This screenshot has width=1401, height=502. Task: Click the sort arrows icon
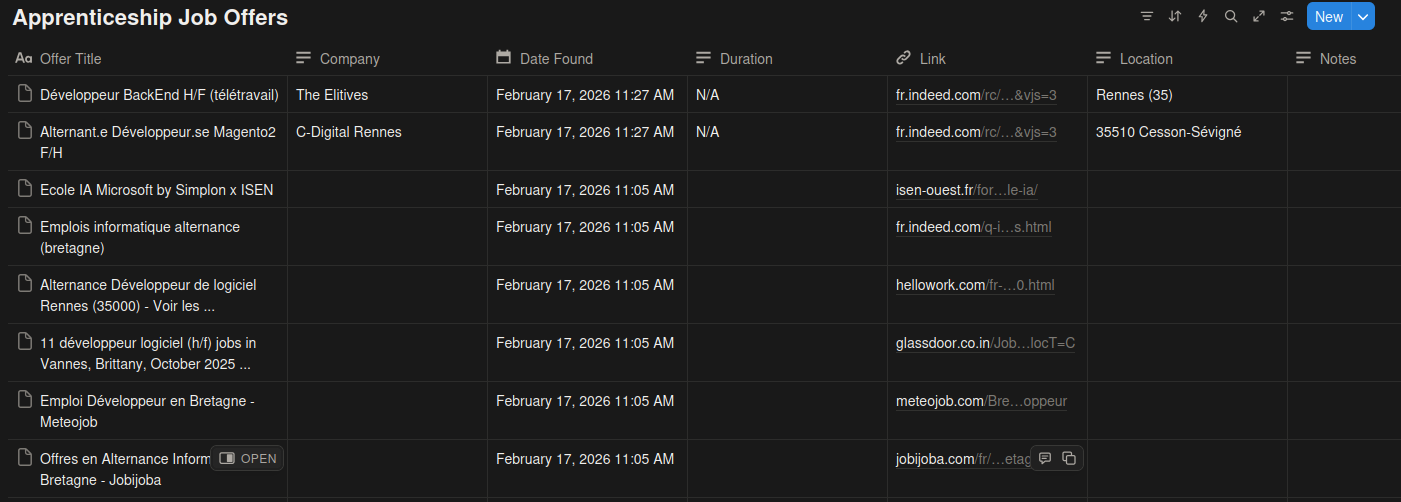(x=1175, y=16)
